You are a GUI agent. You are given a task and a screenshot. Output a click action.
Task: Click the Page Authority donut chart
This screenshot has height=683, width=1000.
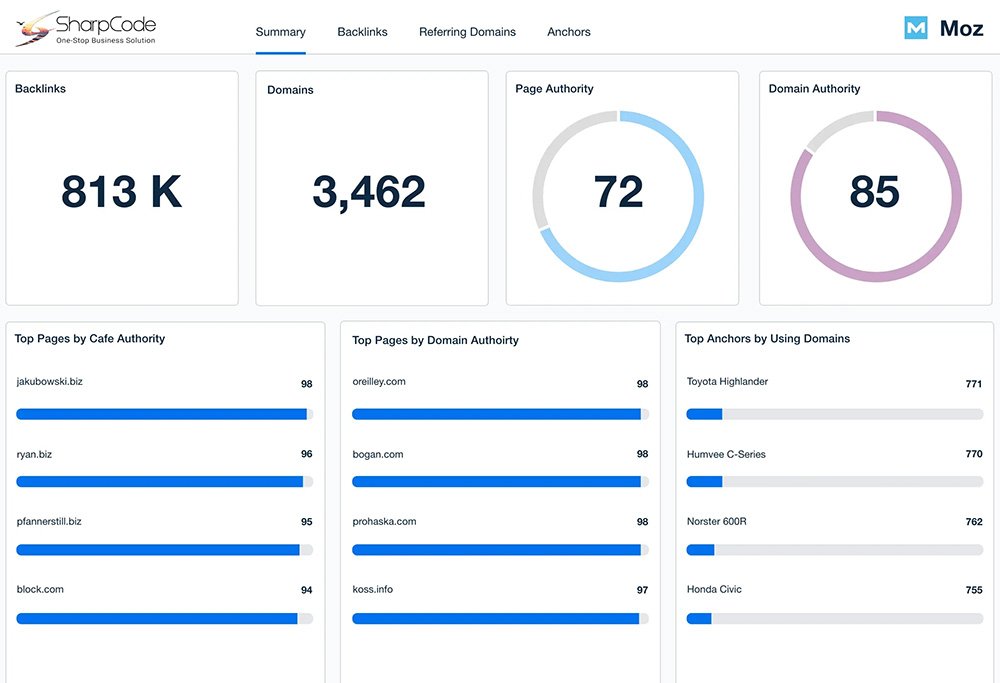[x=618, y=194]
